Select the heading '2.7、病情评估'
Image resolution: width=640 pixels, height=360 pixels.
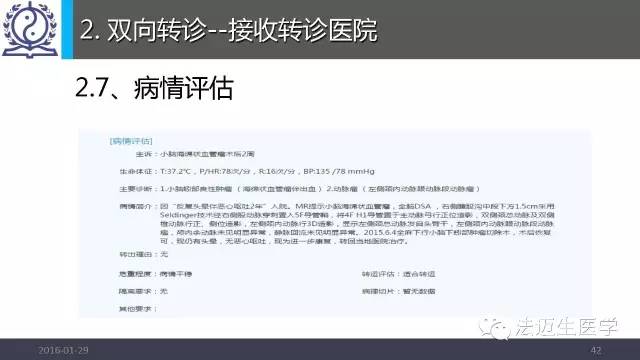(x=154, y=87)
